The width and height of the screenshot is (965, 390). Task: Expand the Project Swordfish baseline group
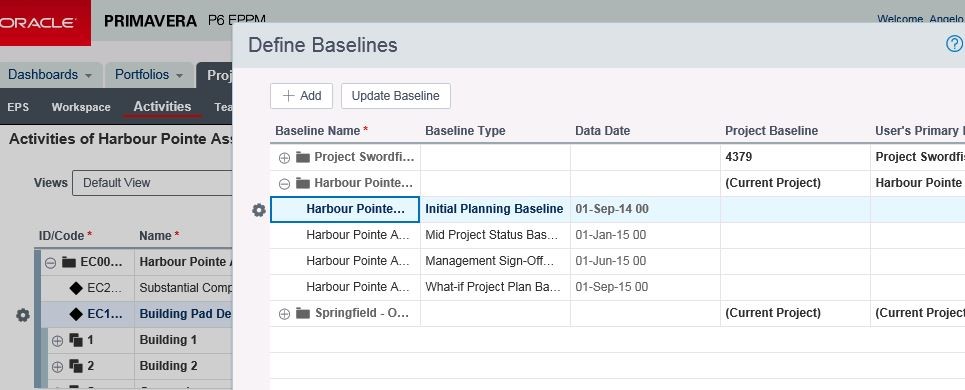click(284, 157)
